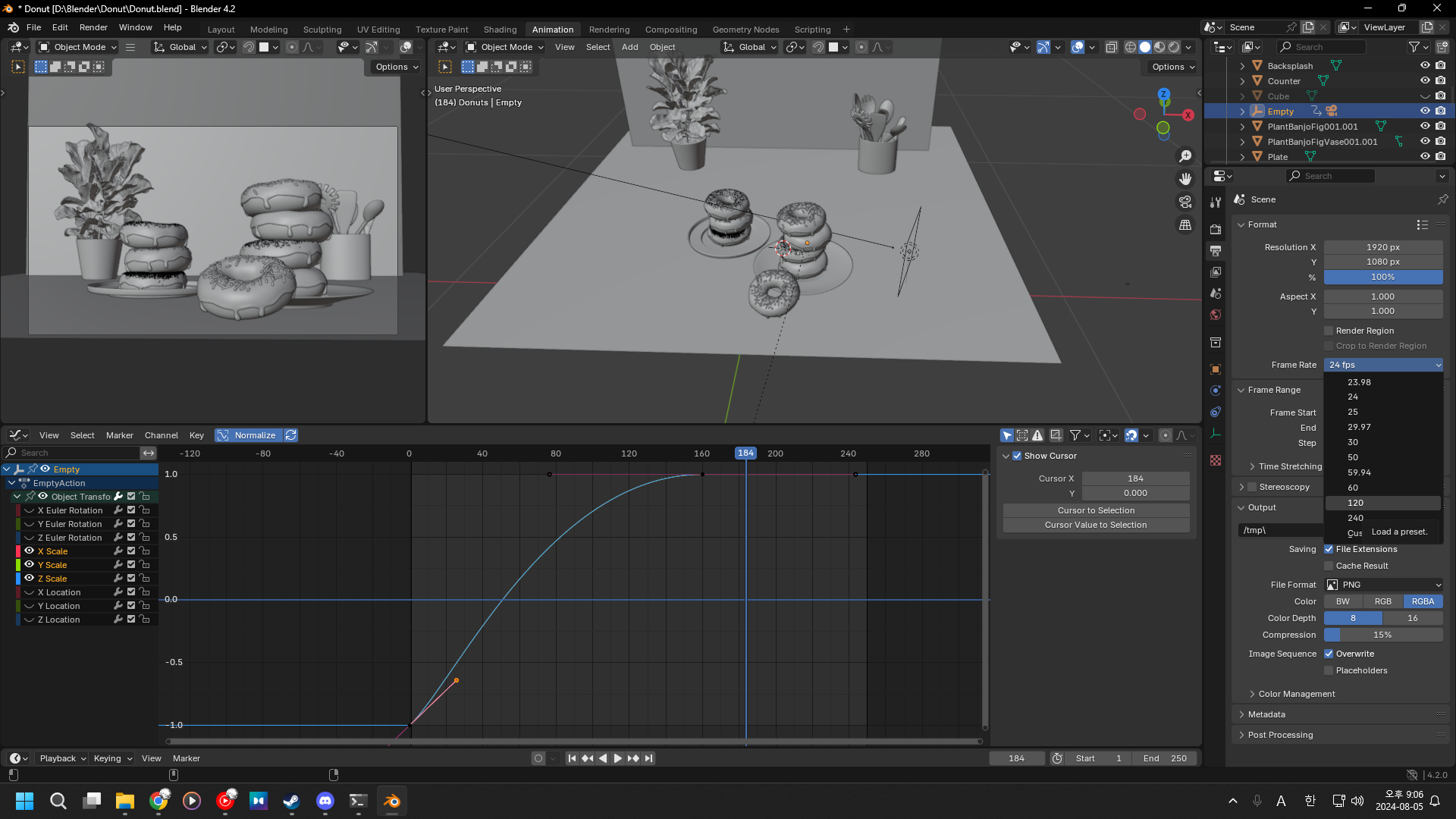Click the use preview range clock icon
The height and width of the screenshot is (819, 1456).
(1057, 758)
